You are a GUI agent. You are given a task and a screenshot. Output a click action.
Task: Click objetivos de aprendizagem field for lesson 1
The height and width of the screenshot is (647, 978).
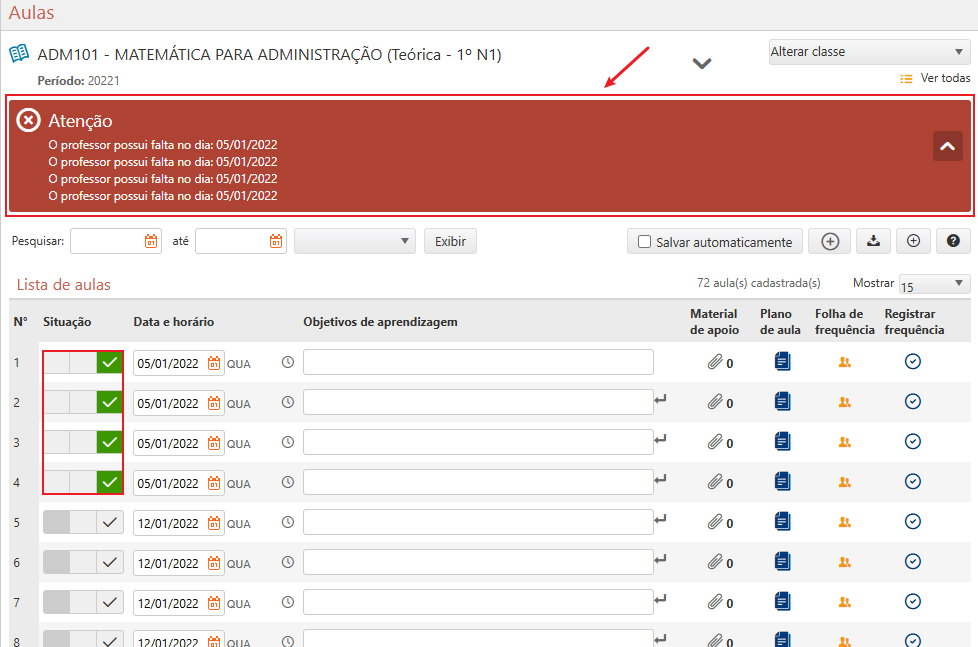(478, 362)
